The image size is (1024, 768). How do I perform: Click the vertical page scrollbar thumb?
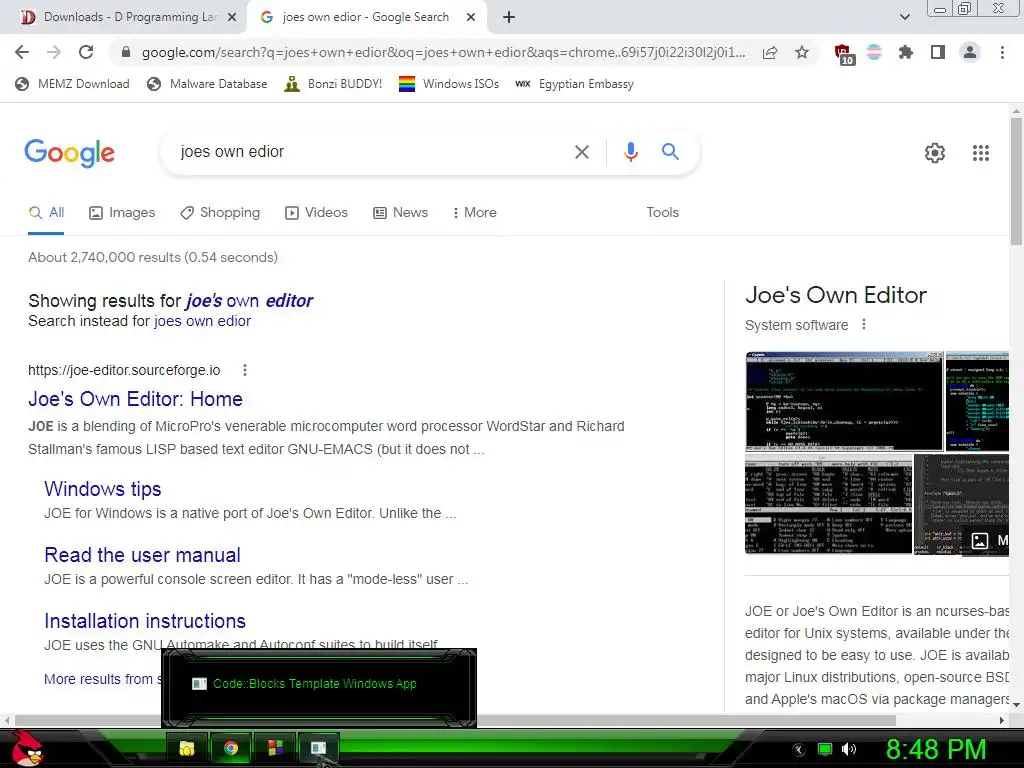click(1016, 182)
